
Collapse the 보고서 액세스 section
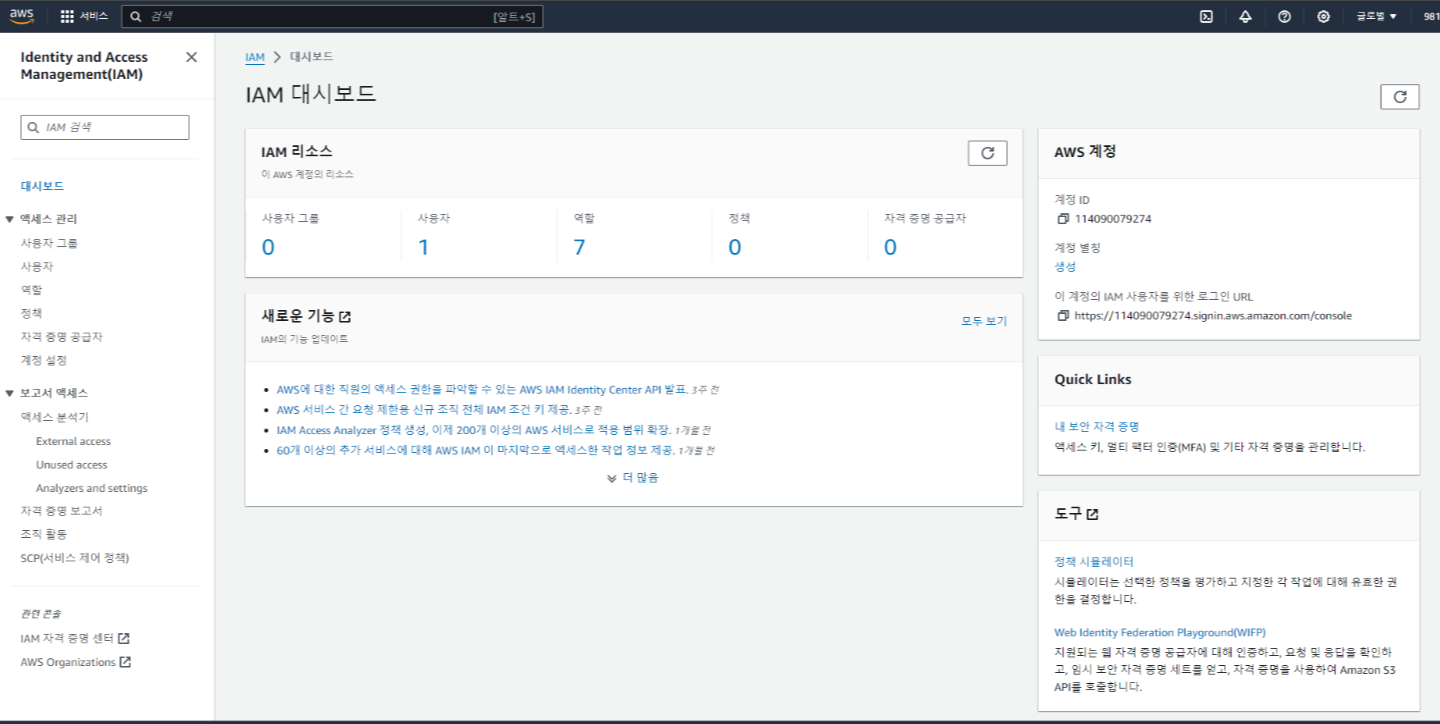click(10, 393)
